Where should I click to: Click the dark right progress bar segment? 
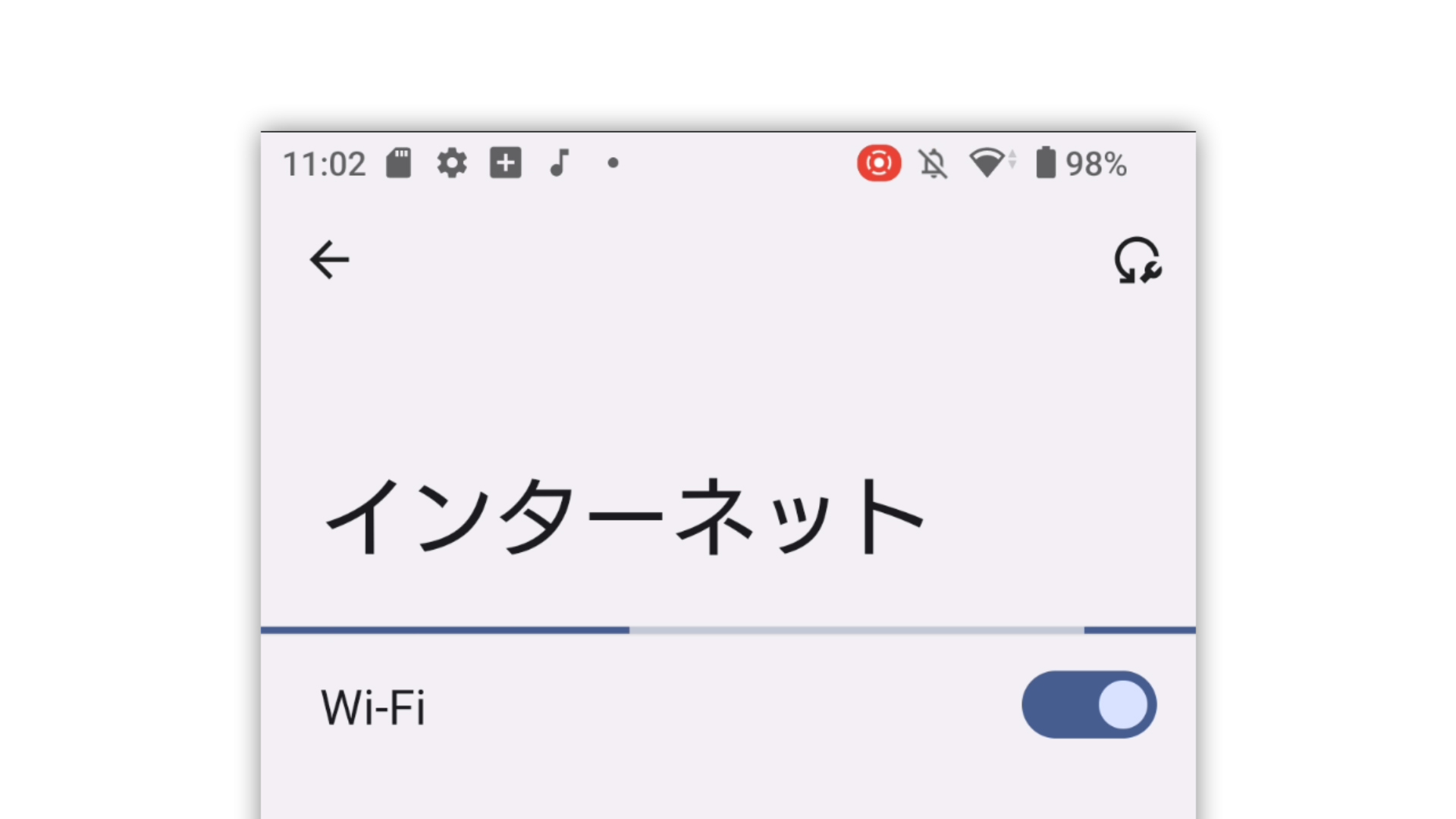coord(1140,630)
